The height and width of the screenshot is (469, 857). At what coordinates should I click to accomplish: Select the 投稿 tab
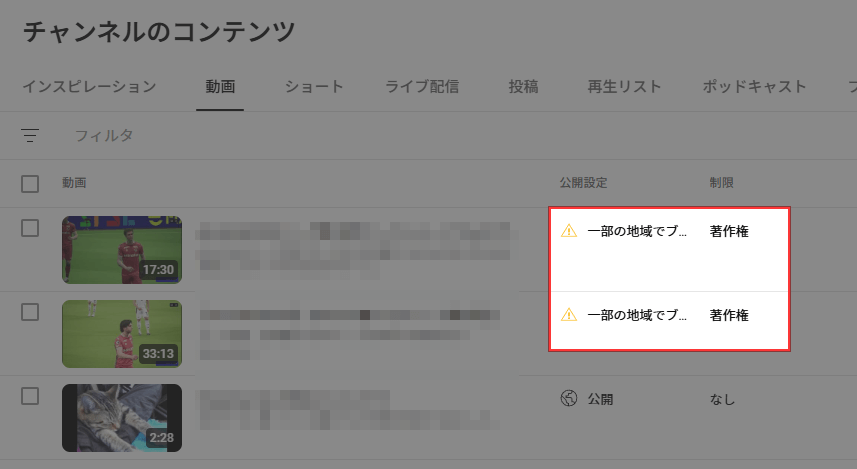point(524,86)
